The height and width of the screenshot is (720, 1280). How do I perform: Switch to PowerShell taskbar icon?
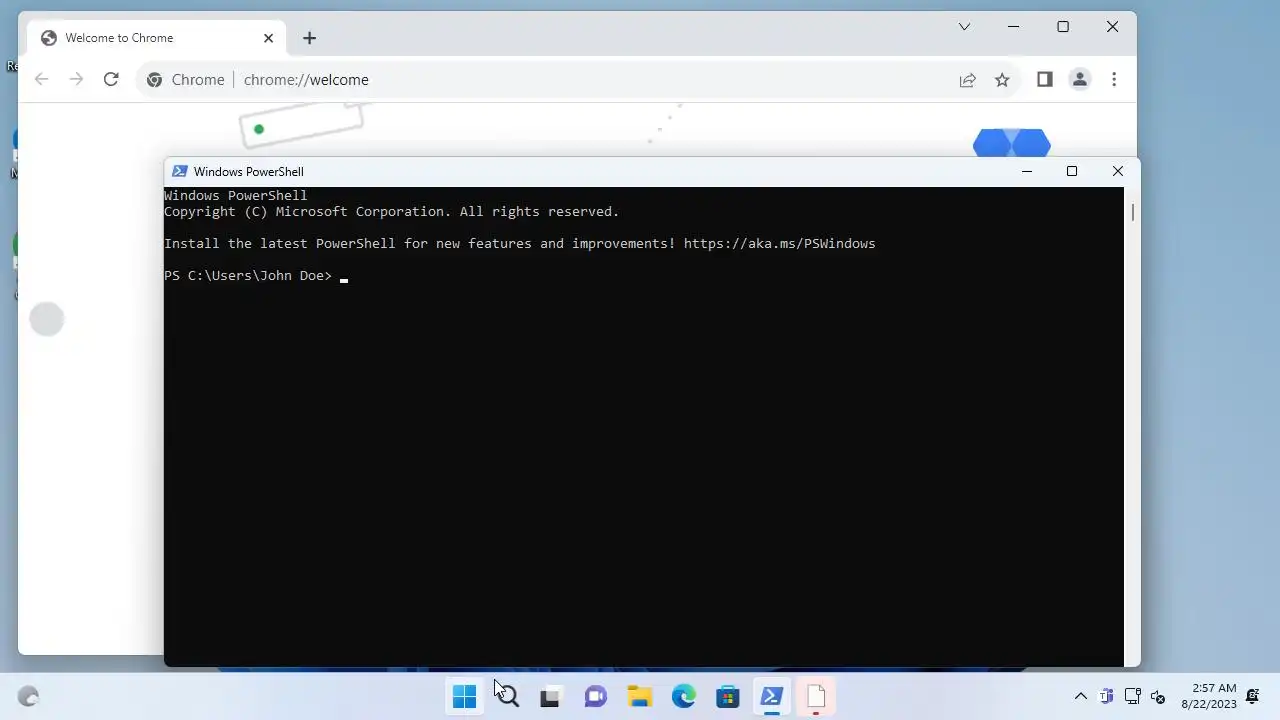[772, 697]
